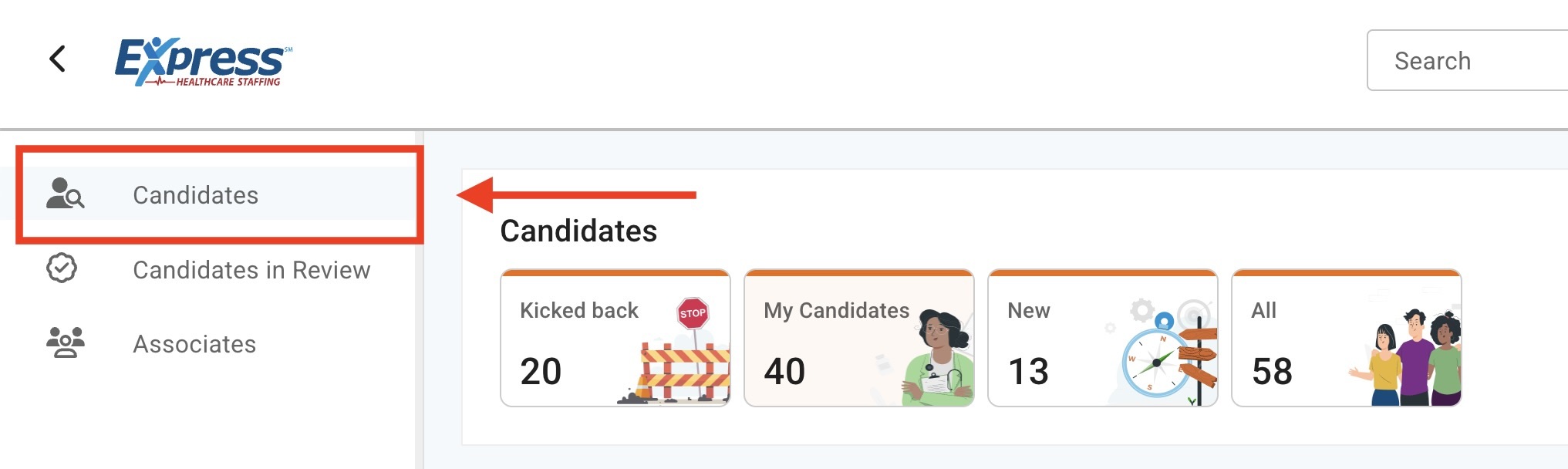Click the Candidates in Review checkmark badge icon
This screenshot has width=1568, height=469.
tap(62, 268)
